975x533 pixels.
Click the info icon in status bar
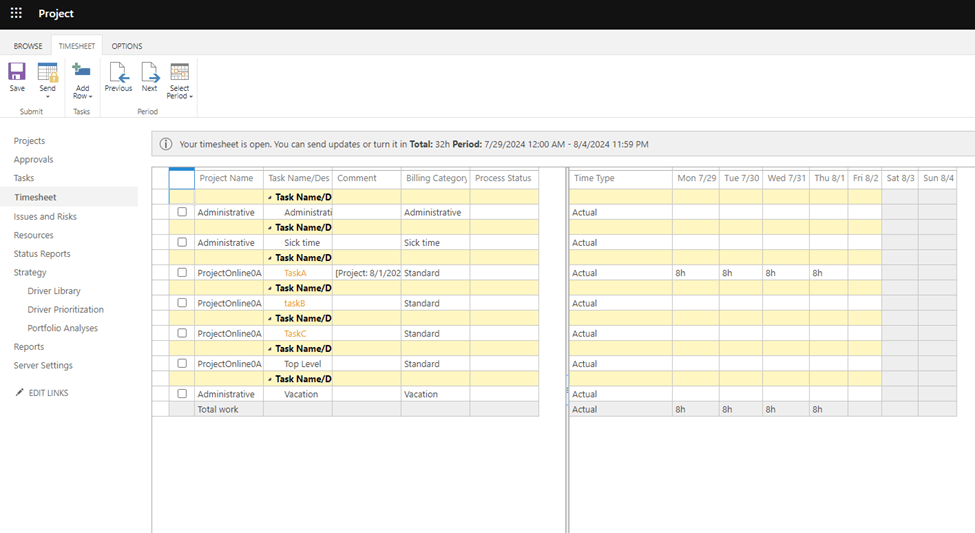165,144
